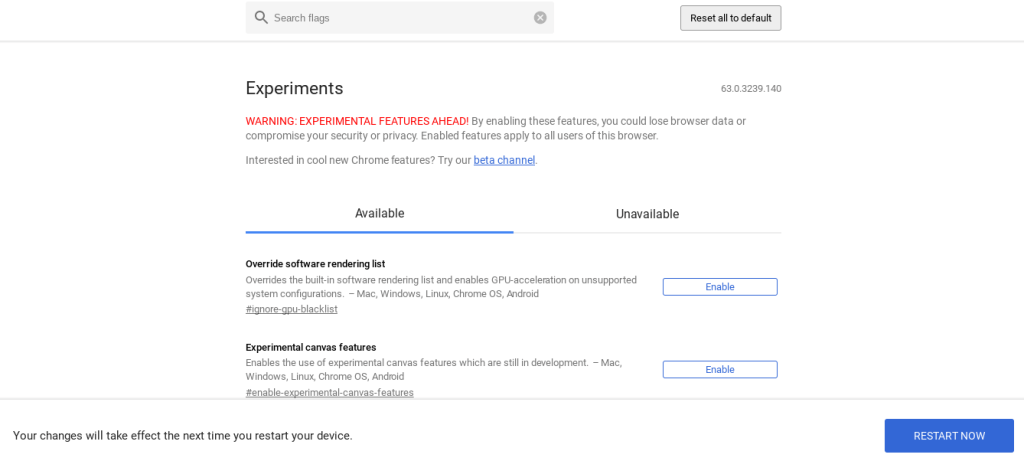Screen dimensions: 1024x461
Task: Click the version number 63.0.3239.140
Action: click(x=750, y=89)
